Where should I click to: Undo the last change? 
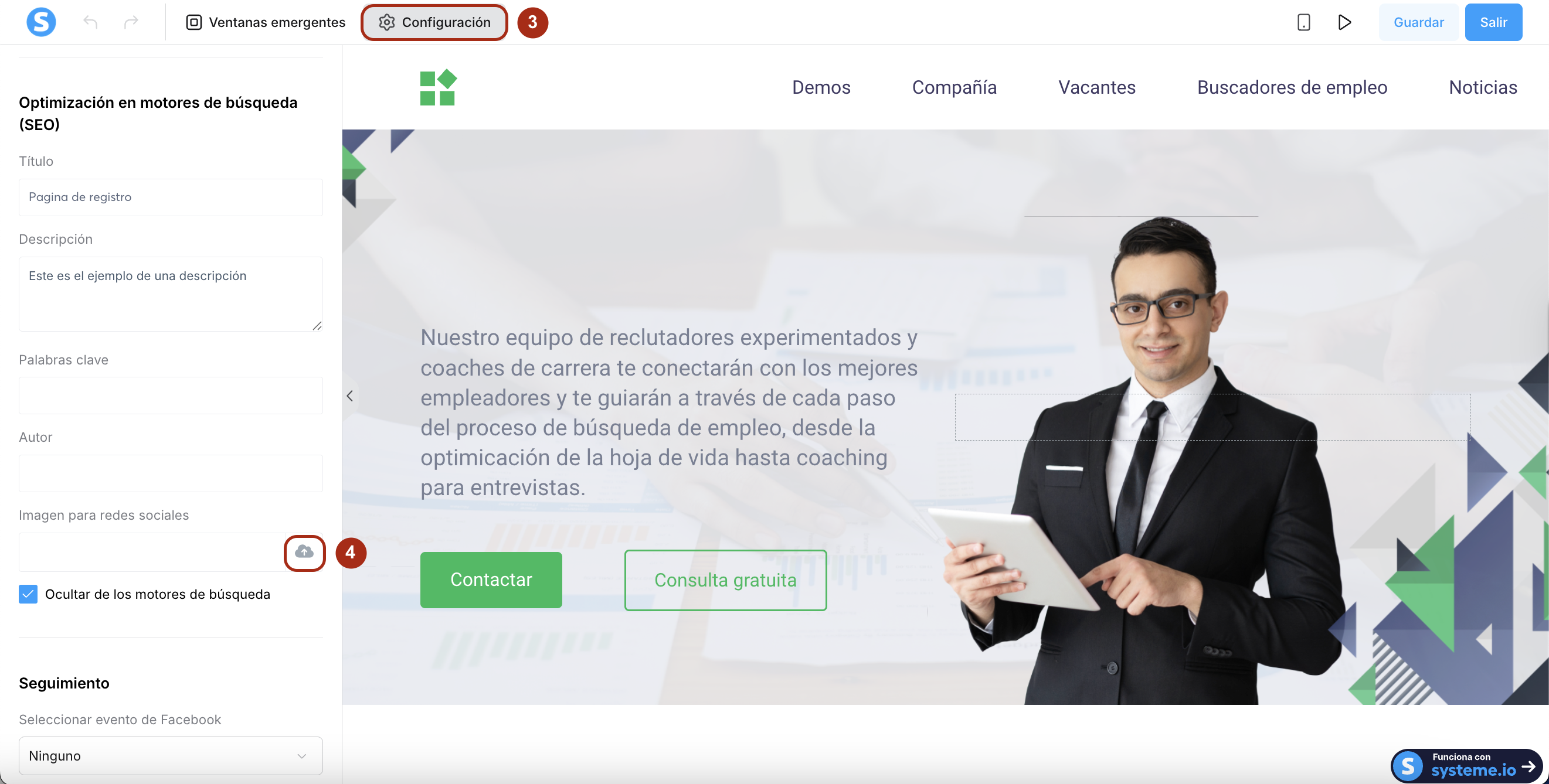click(90, 22)
